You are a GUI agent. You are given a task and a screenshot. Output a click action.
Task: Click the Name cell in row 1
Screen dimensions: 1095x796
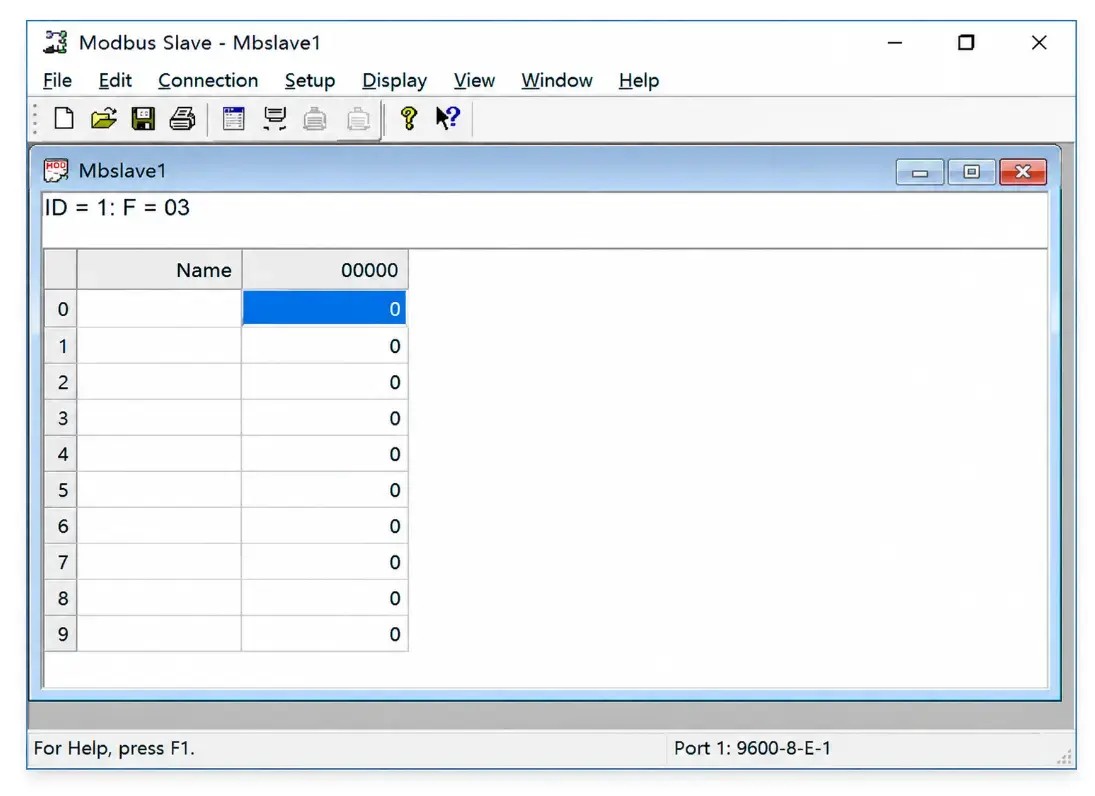(159, 346)
